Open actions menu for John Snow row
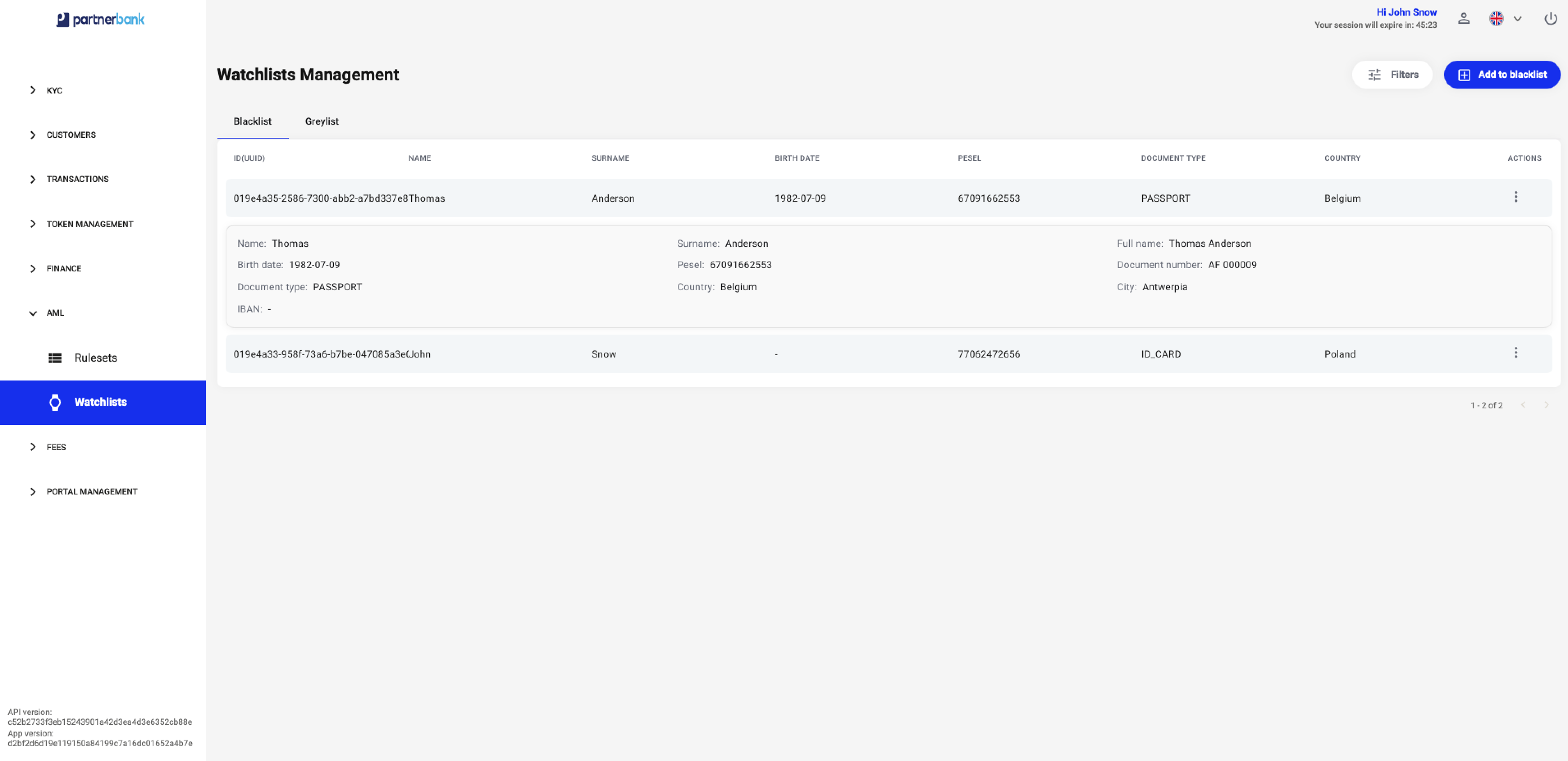 coord(1515,353)
